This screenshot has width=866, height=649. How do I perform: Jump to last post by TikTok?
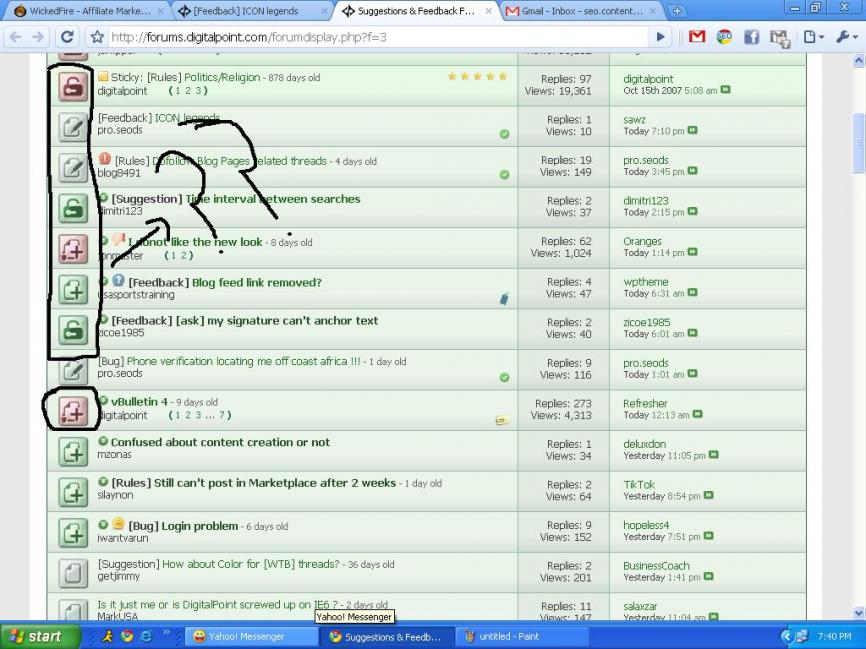pos(709,496)
